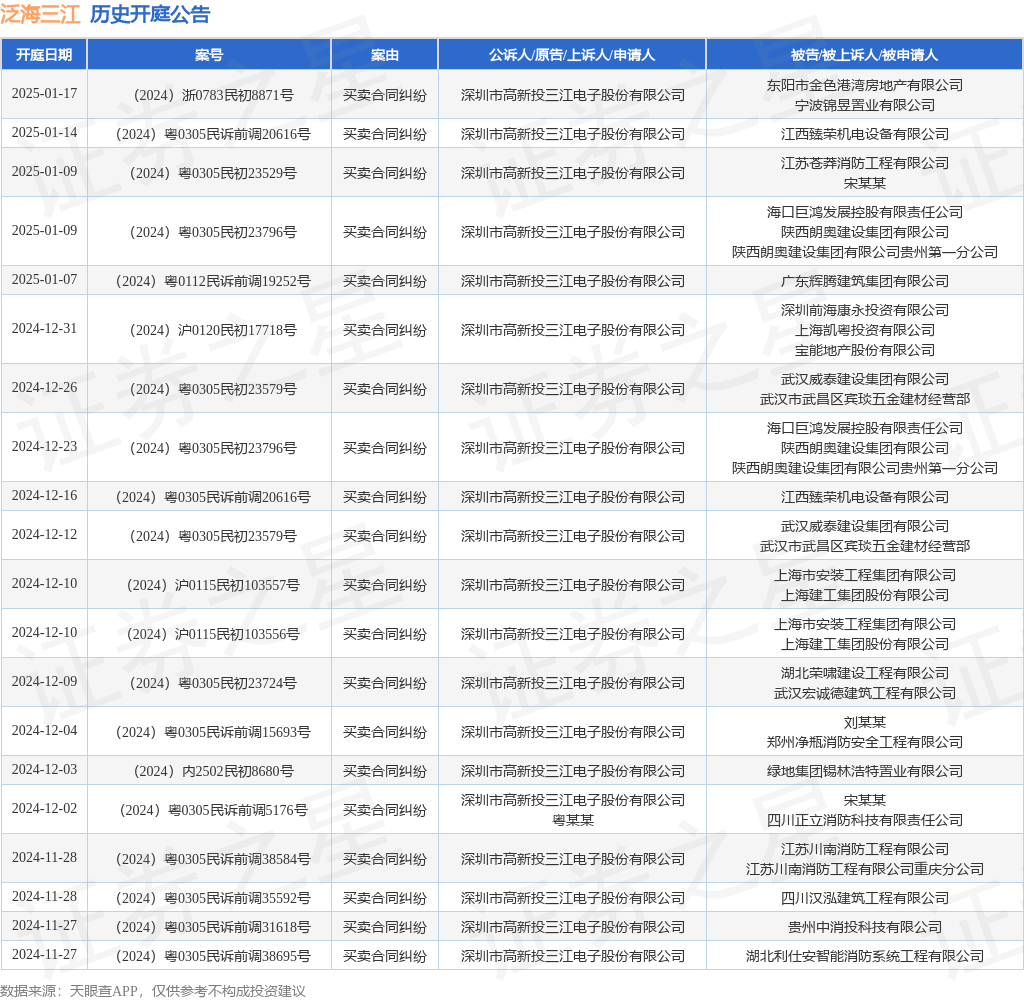This screenshot has height=1000, width=1024.
Task: Click 宝能地产股份有限公司
Action: click(x=865, y=351)
